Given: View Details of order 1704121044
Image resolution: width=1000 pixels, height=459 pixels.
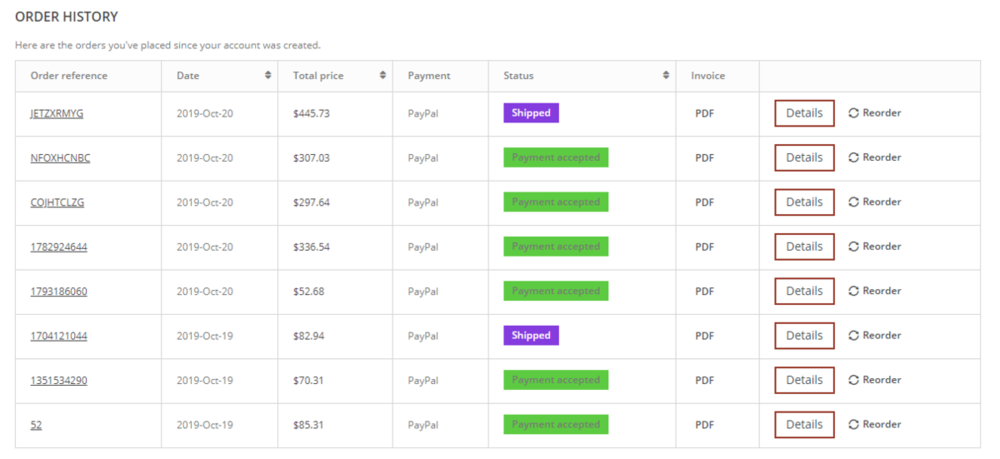Looking at the screenshot, I should 804,336.
